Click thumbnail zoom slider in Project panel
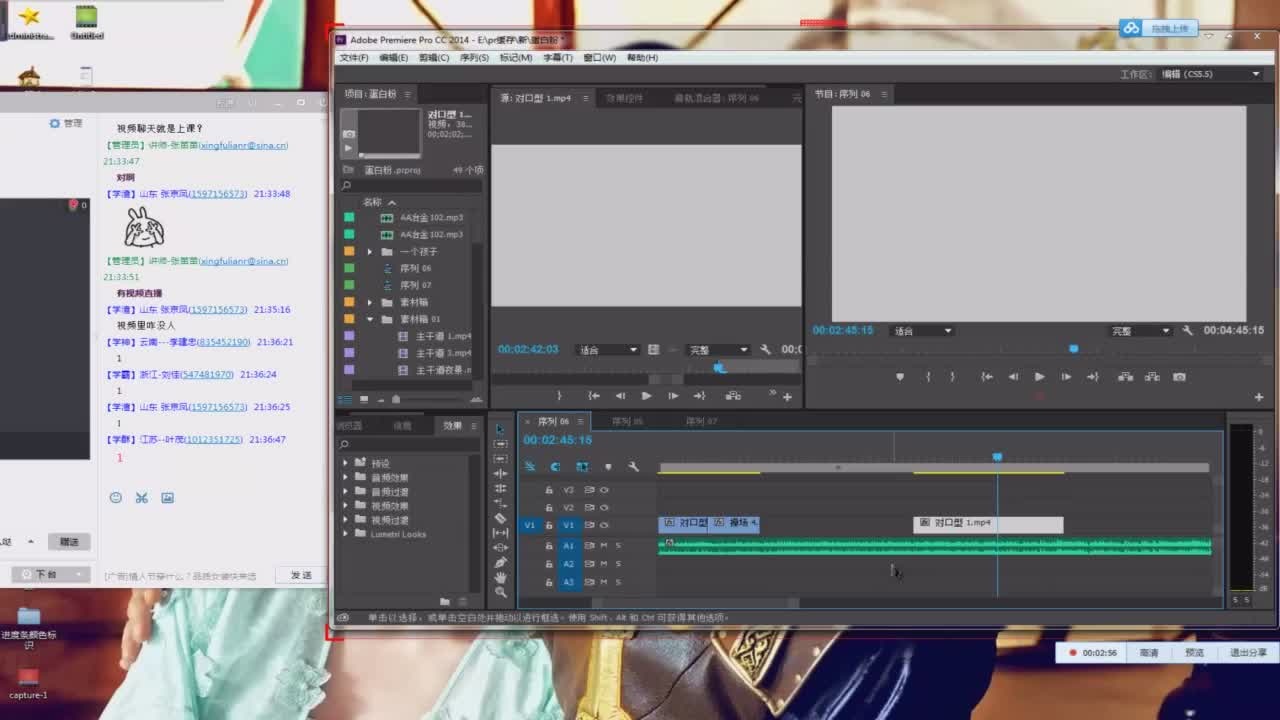 396,399
